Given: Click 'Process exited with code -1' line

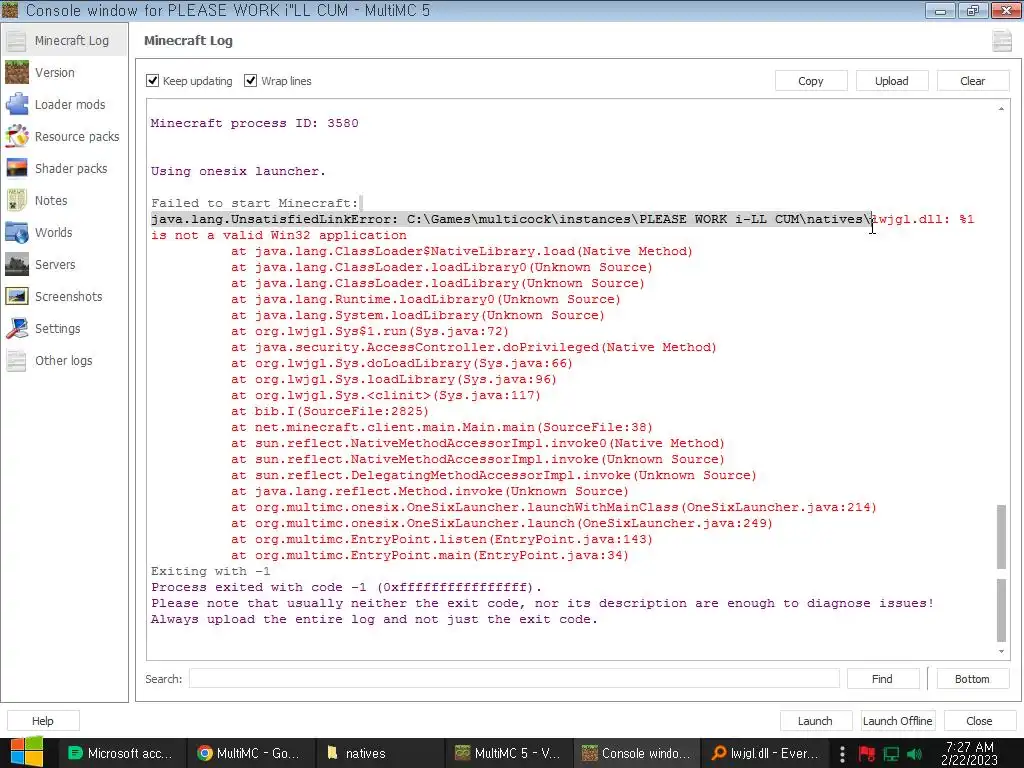Looking at the screenshot, I should (346, 587).
